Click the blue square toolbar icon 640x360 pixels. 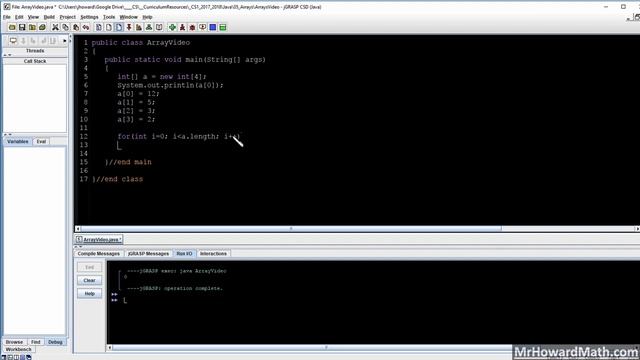tap(213, 27)
